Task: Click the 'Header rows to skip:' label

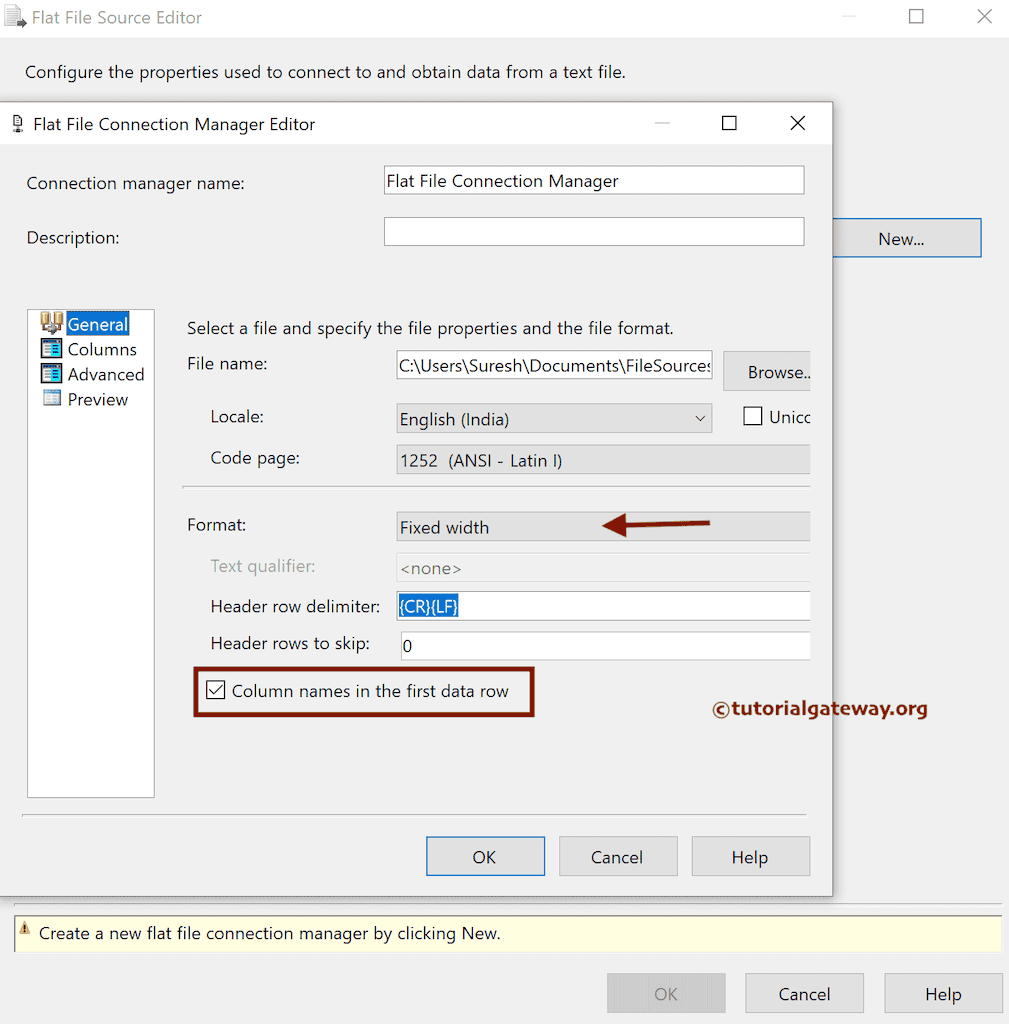Action: tap(290, 644)
